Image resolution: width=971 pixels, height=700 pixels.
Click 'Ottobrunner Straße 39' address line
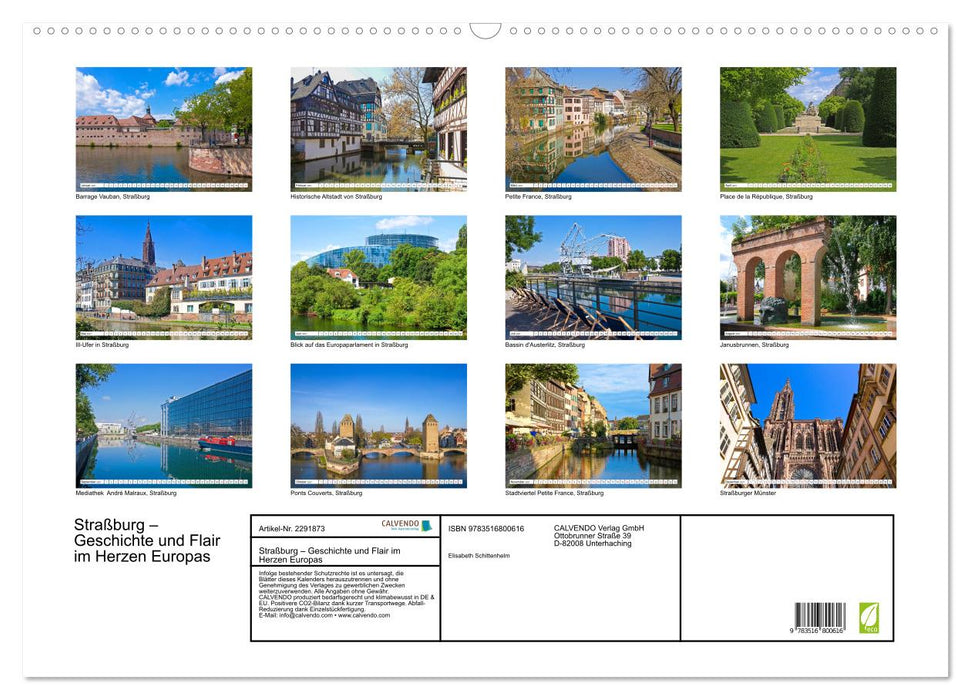[x=593, y=536]
